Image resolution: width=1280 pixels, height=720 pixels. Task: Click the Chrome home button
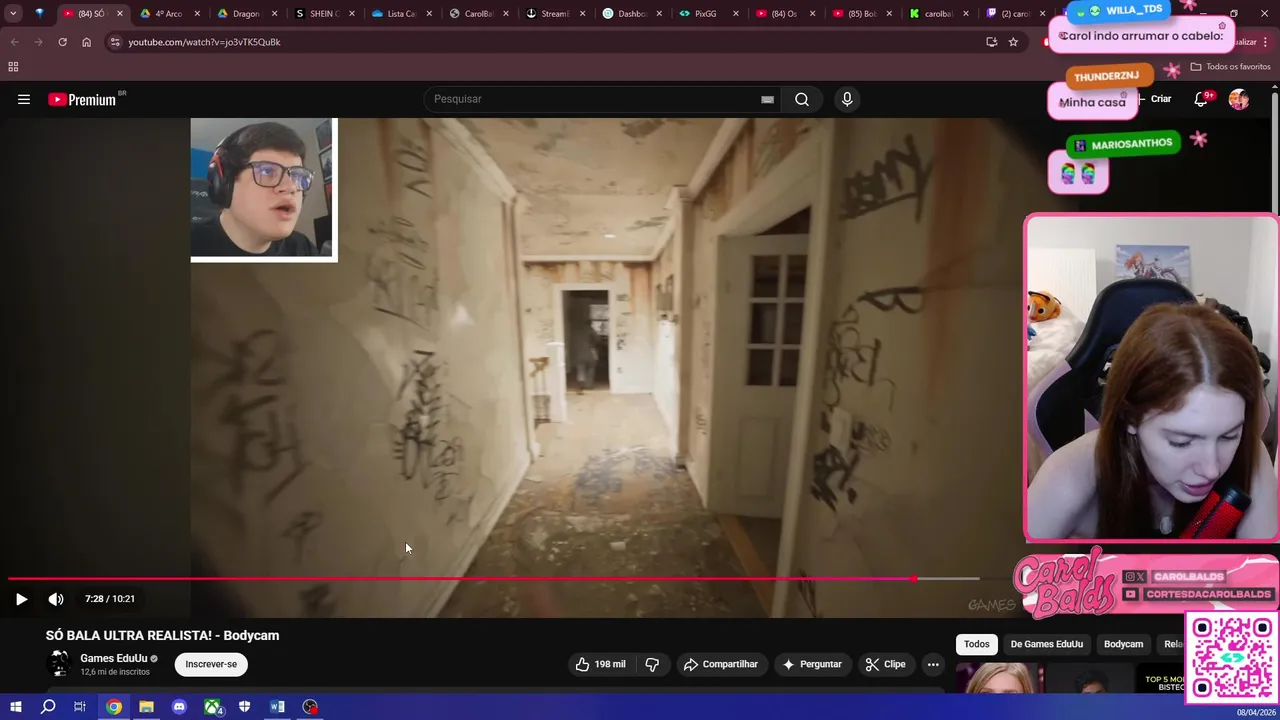[86, 42]
